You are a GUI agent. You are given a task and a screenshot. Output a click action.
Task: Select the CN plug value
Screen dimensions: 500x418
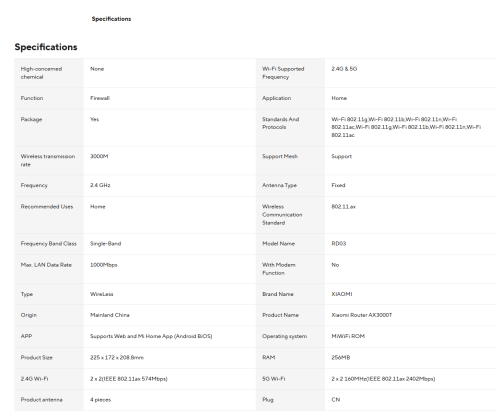pyautogui.click(x=336, y=400)
